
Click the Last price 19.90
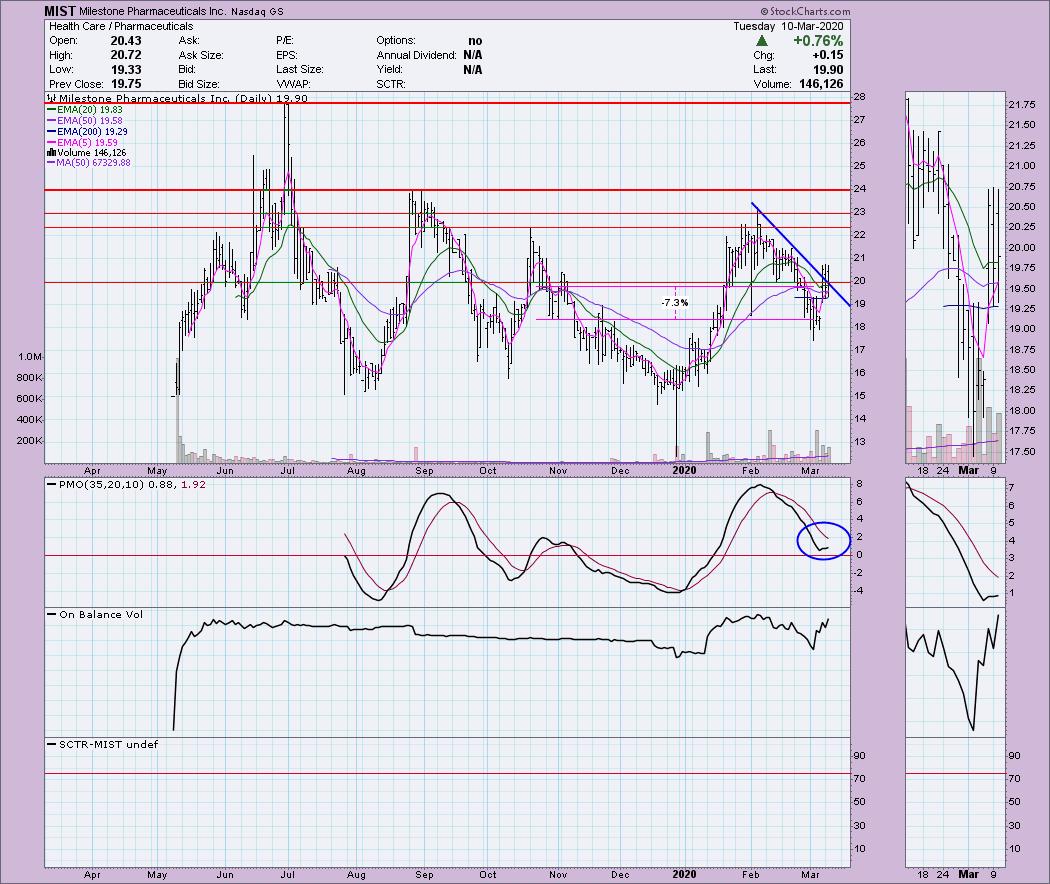coord(828,70)
